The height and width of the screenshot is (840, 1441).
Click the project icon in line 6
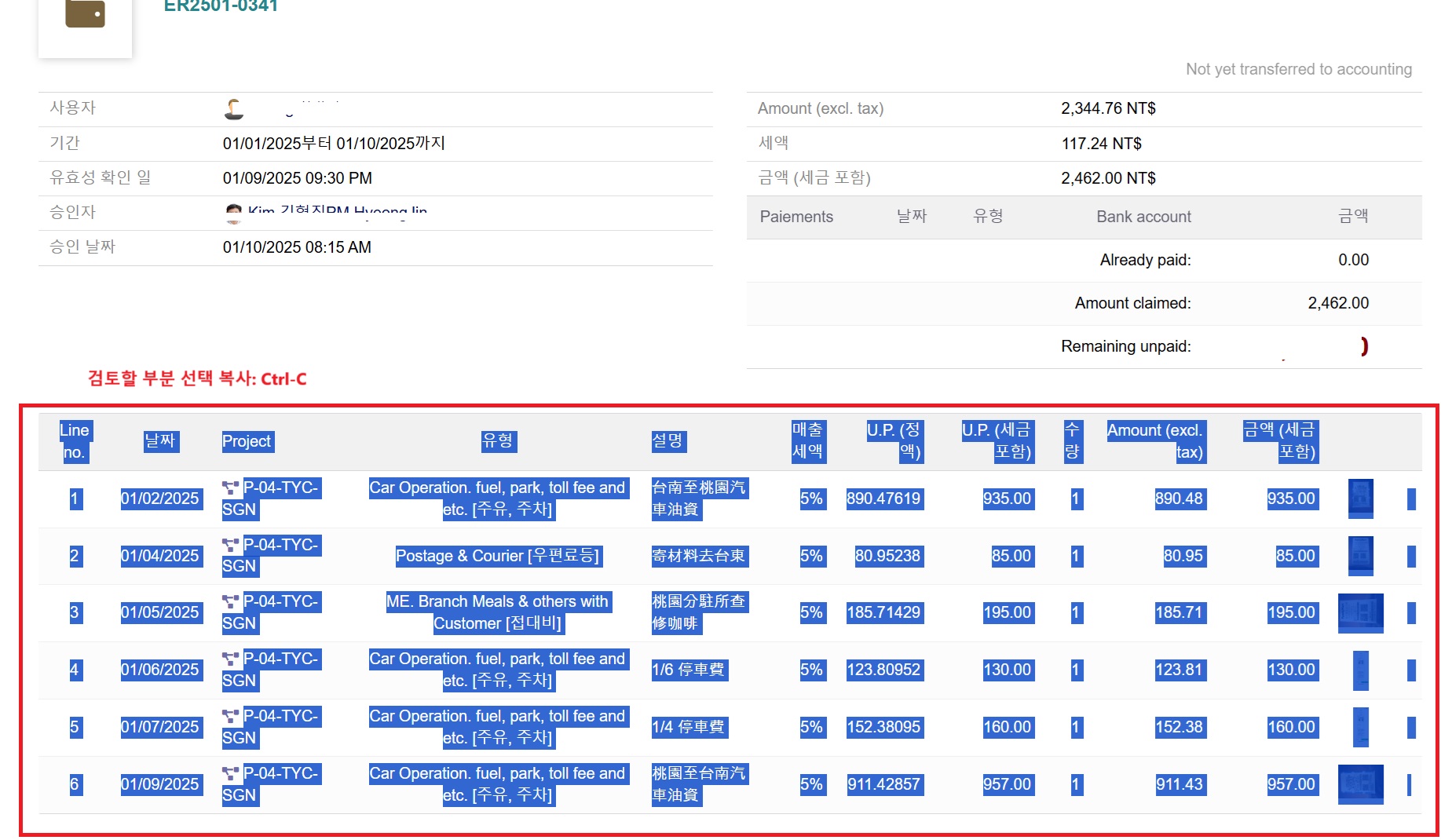point(231,774)
